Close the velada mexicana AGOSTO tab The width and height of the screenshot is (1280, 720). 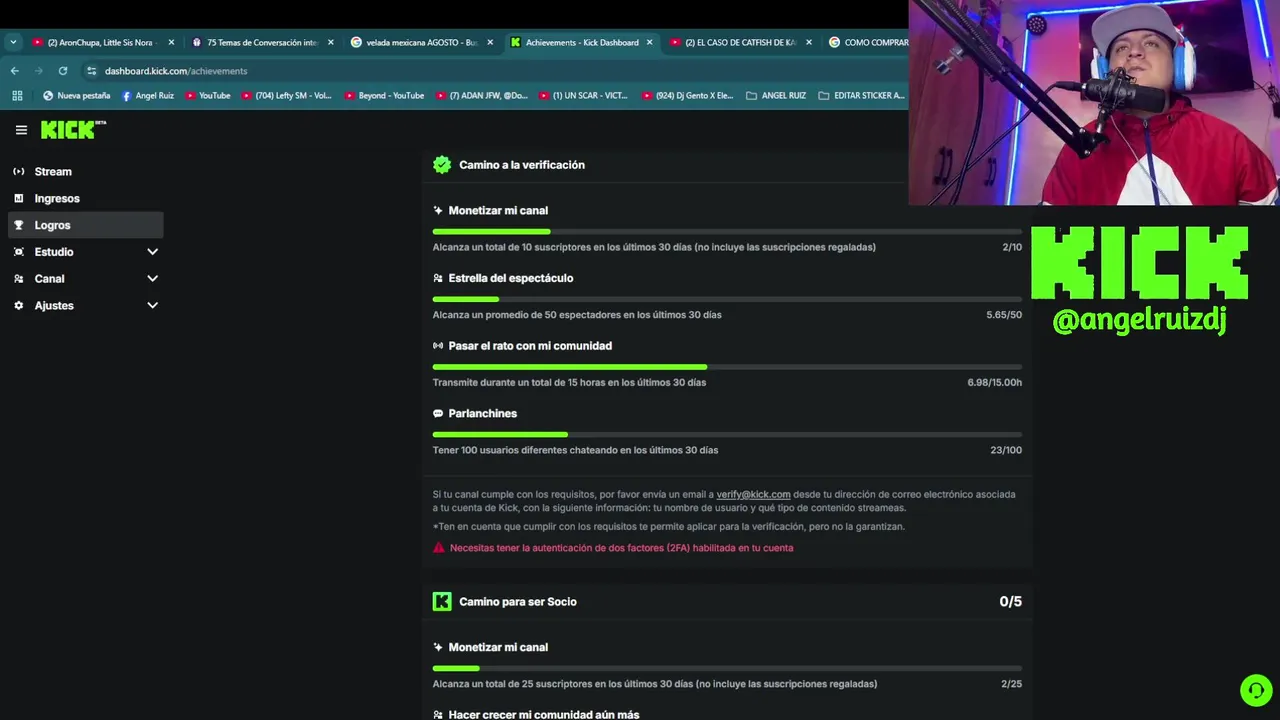click(490, 42)
